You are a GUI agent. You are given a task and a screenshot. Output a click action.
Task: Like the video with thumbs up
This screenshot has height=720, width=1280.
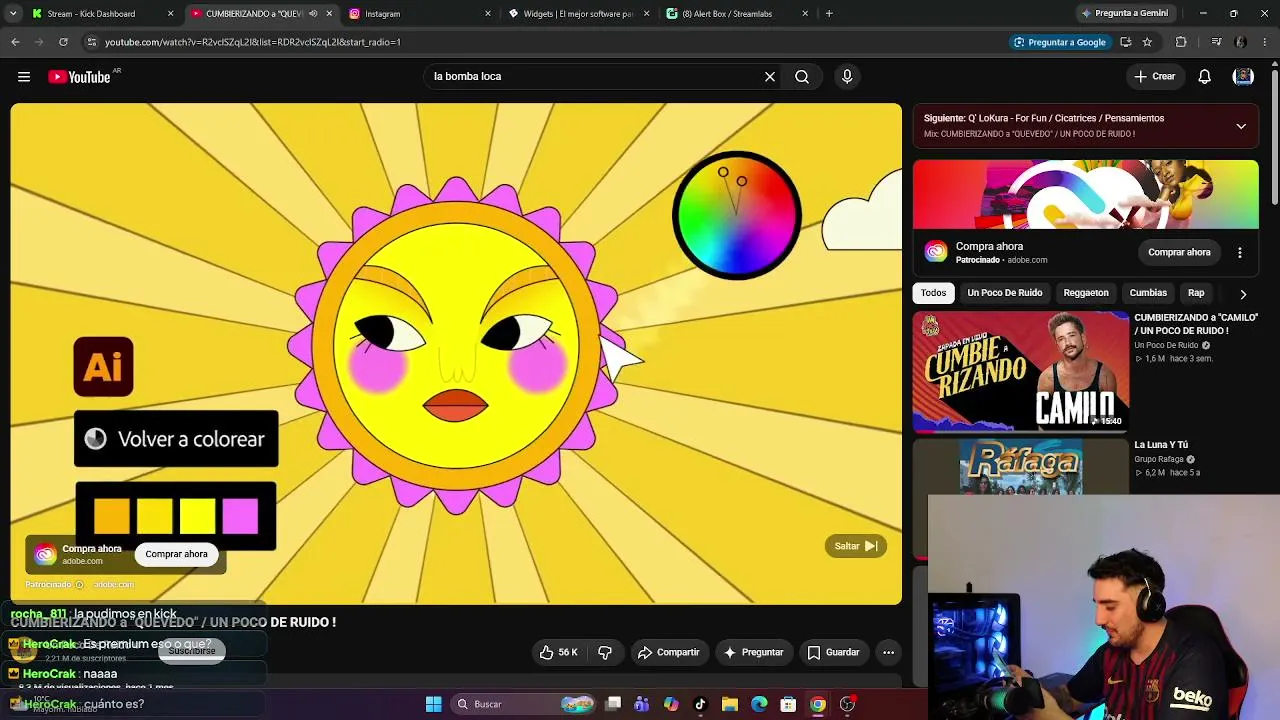click(558, 652)
